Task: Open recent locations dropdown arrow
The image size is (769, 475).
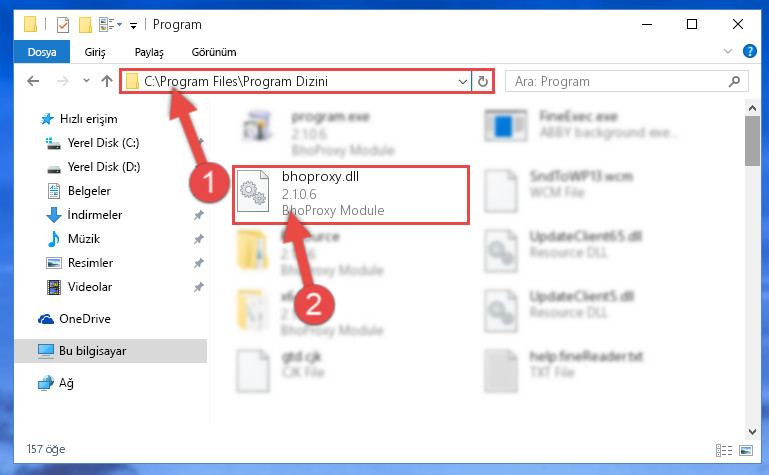Action: click(x=86, y=81)
